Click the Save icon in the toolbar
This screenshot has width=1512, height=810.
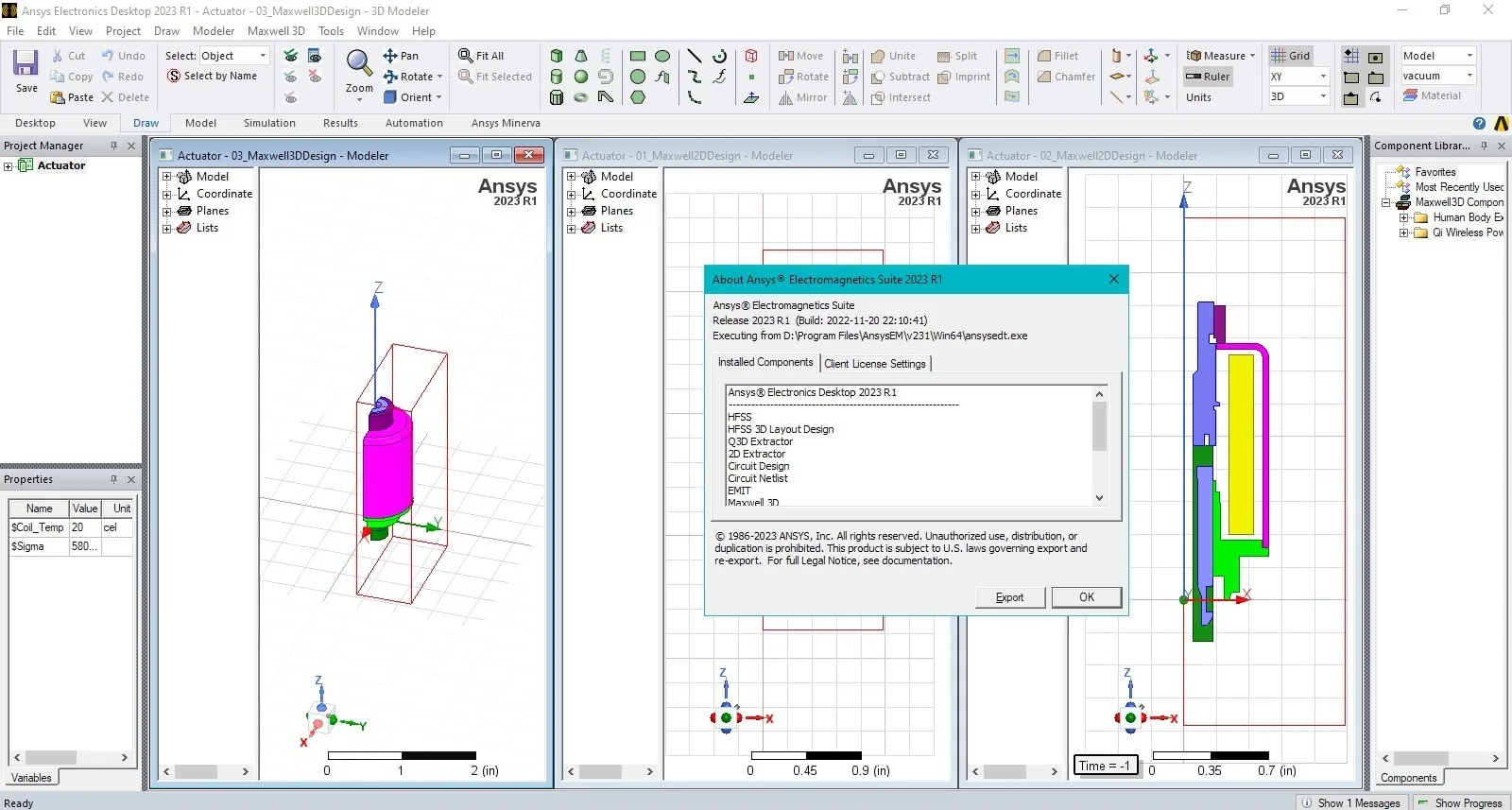point(26,63)
